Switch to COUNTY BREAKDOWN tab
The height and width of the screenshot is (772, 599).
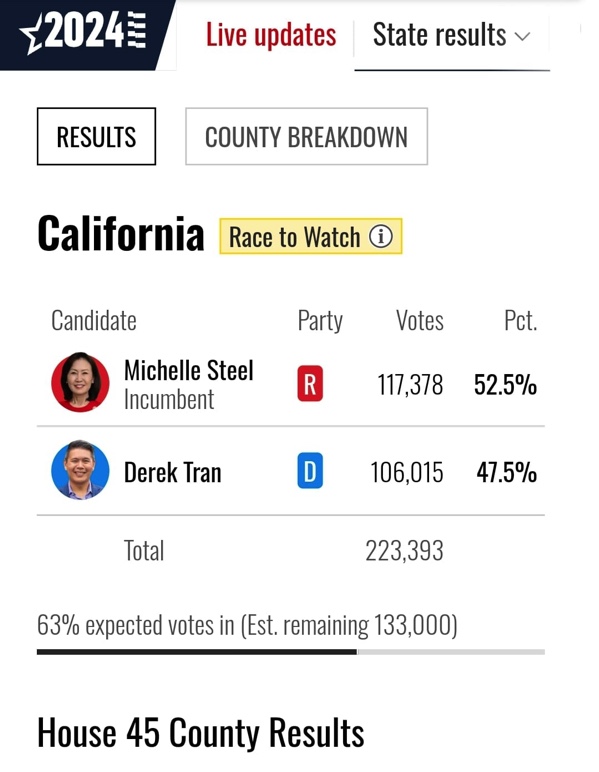pos(307,136)
